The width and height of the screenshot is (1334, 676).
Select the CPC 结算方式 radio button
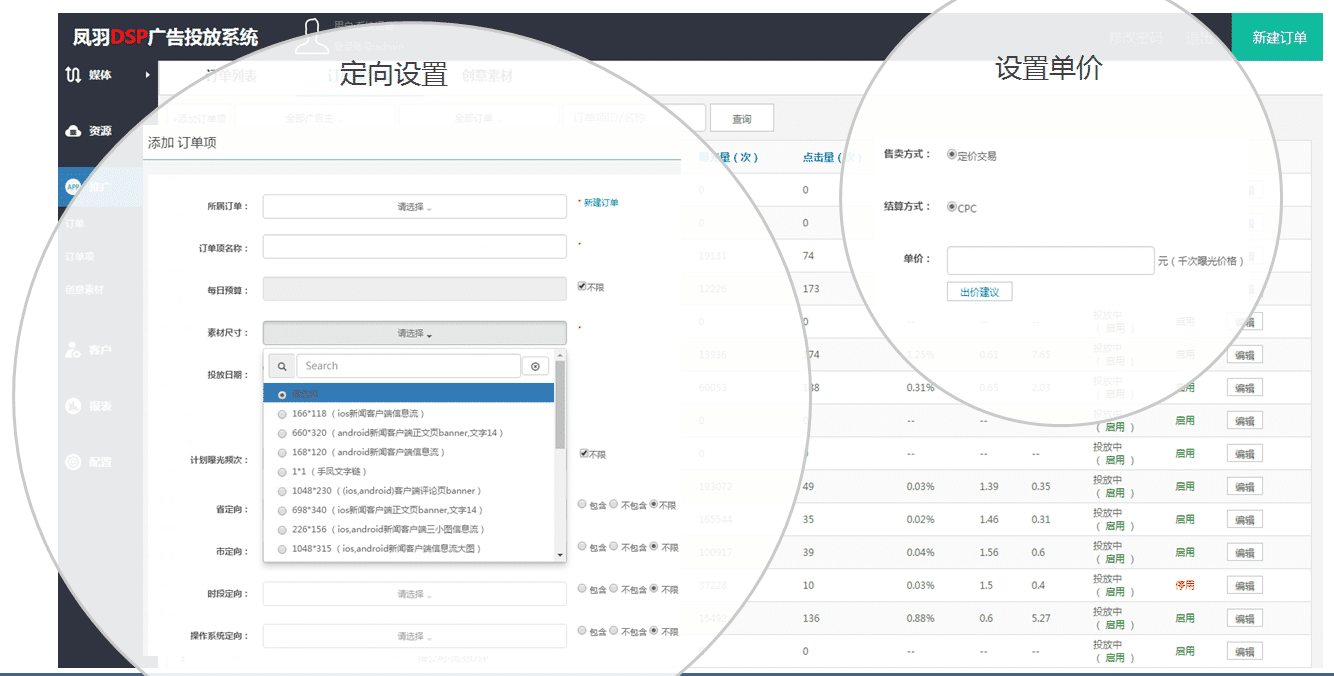[951, 207]
